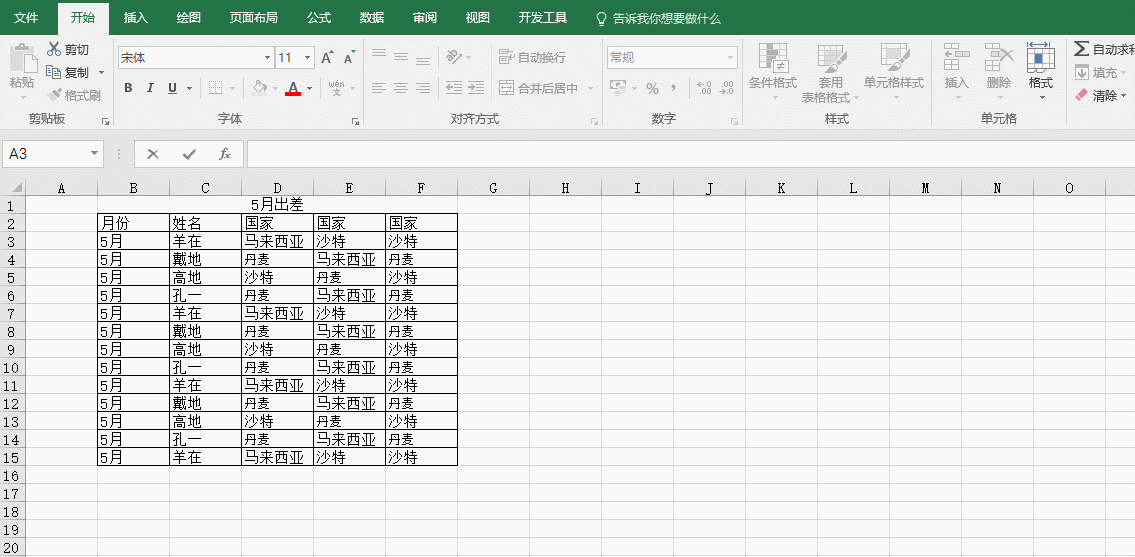Click the AutoSum (自动求和) sigma icon

point(1081,49)
